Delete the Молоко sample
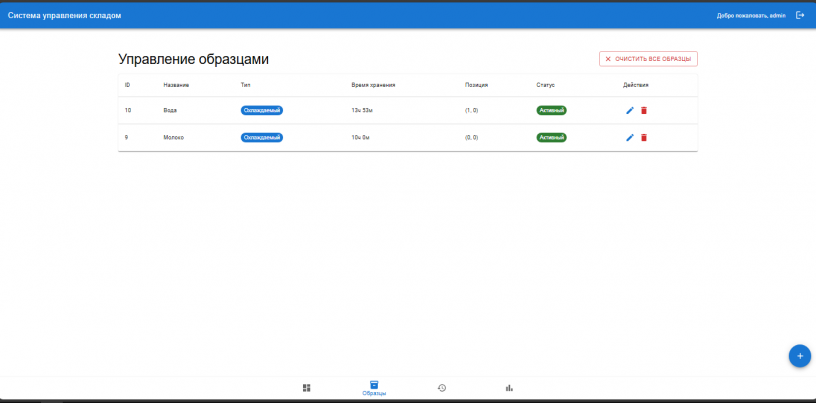816x403 pixels. click(644, 137)
